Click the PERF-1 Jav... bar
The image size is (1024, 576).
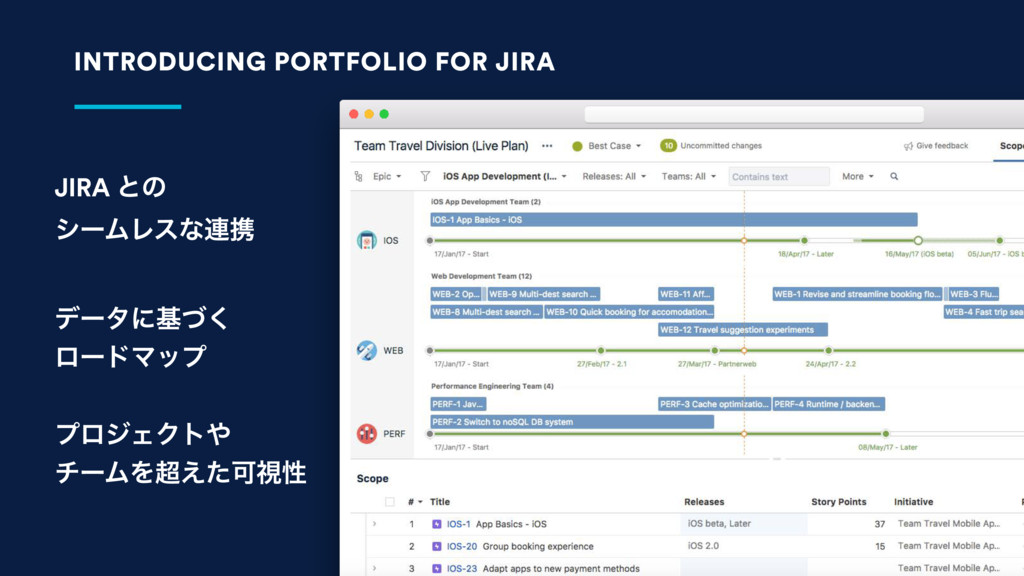click(x=458, y=404)
